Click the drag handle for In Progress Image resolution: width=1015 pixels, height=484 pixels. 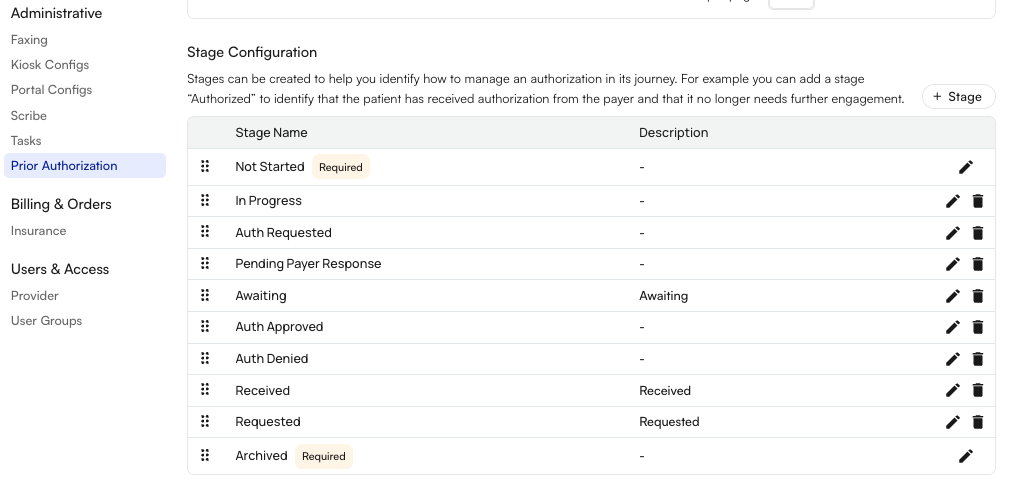click(x=205, y=201)
